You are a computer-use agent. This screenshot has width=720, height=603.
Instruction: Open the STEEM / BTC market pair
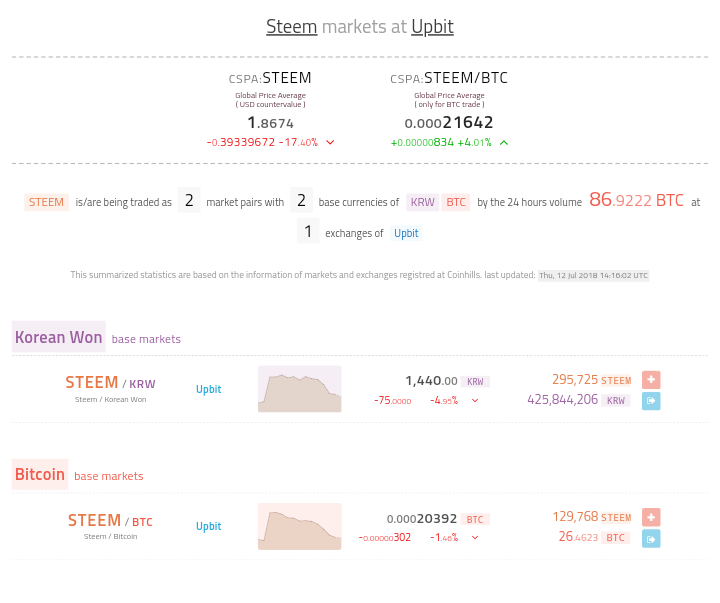coord(110,521)
